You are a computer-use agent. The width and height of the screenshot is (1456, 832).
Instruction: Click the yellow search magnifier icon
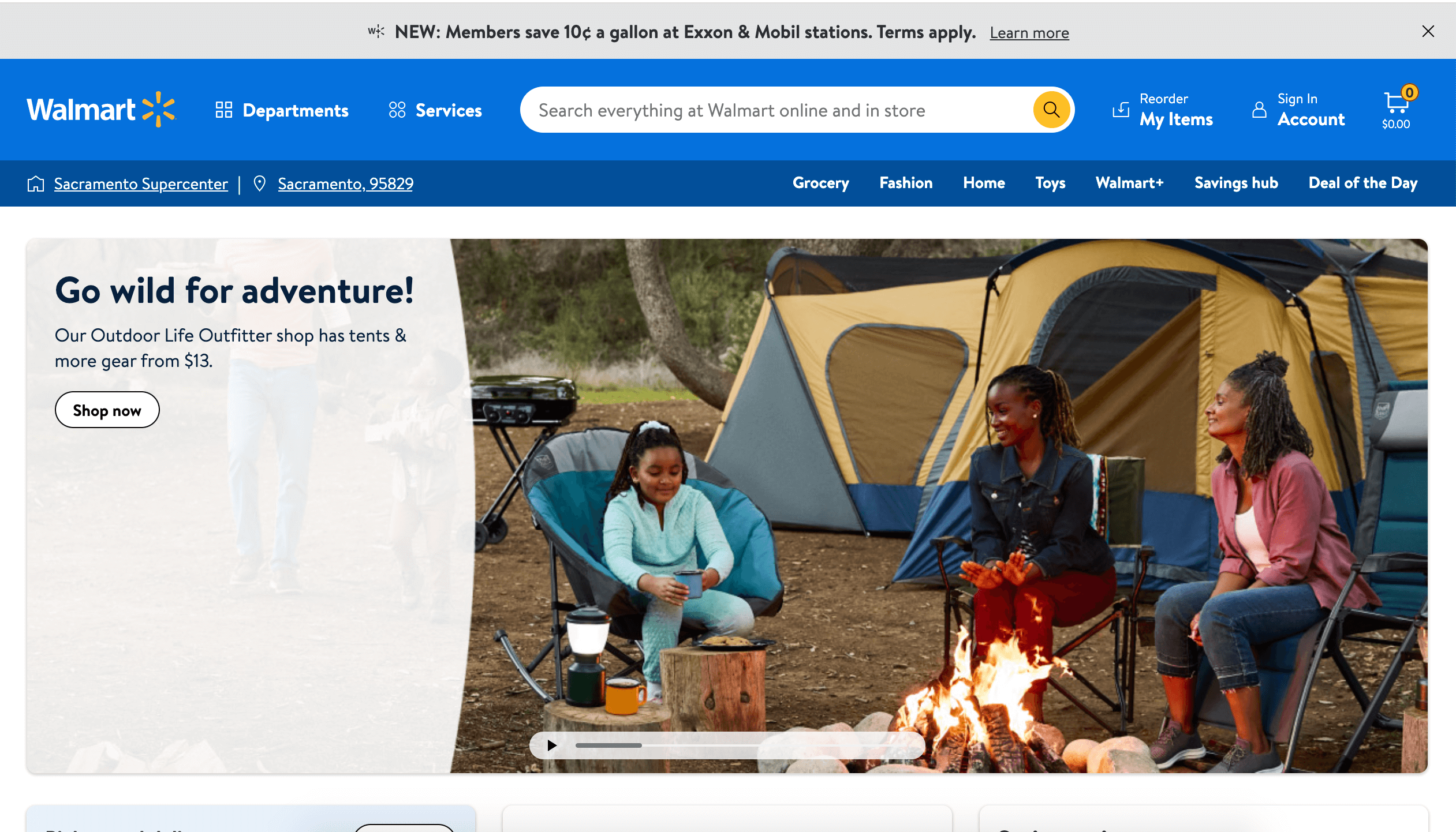[x=1051, y=110]
